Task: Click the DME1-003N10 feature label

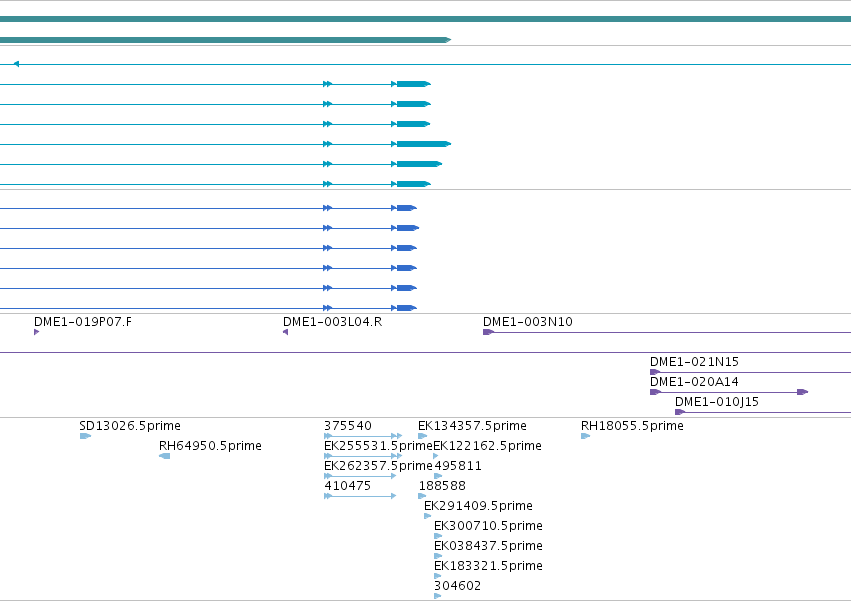Action: coord(528,321)
